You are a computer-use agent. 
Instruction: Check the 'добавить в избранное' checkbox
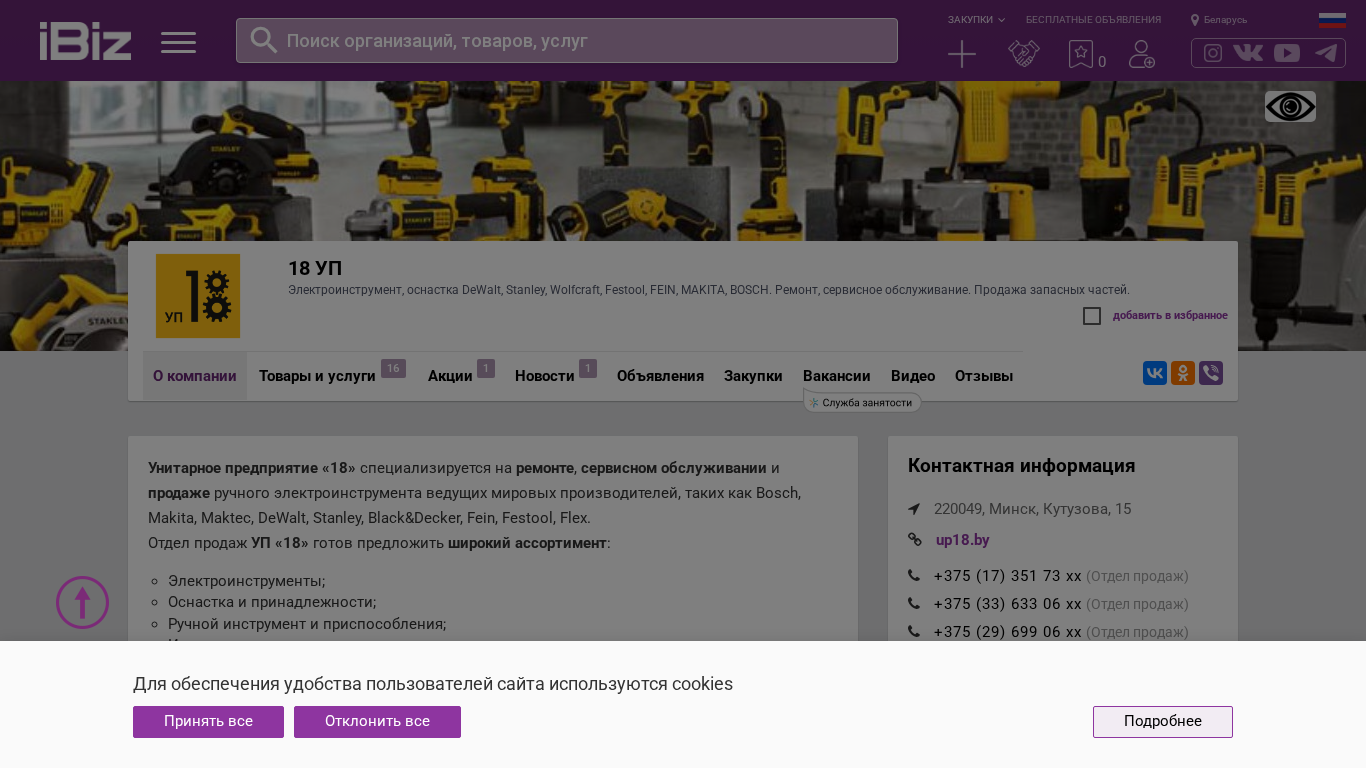1092,316
